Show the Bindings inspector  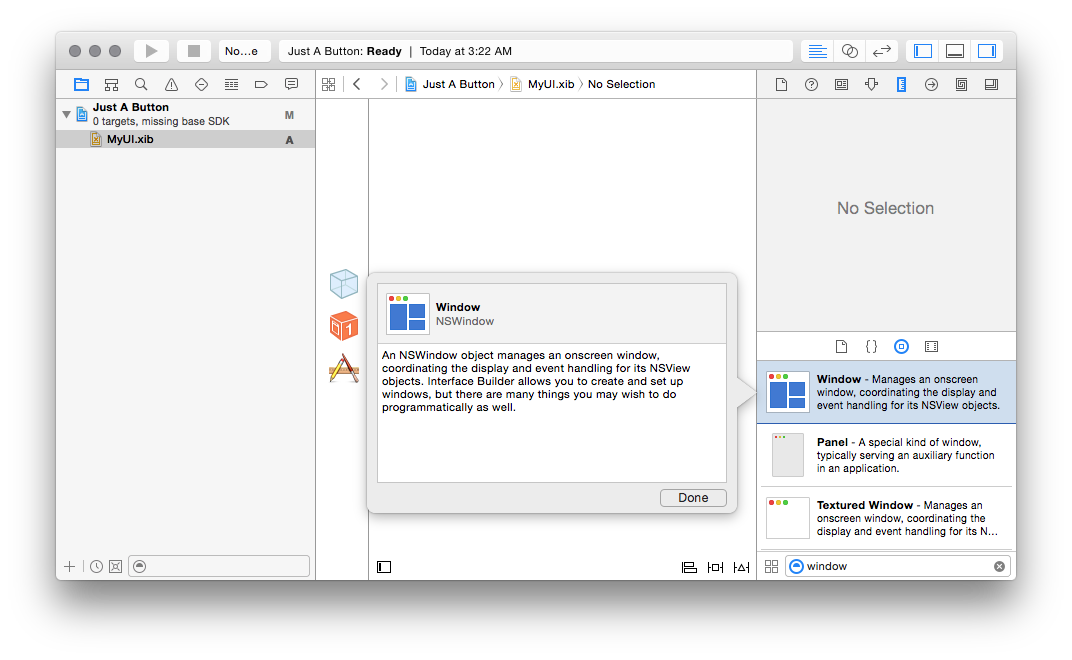click(961, 84)
